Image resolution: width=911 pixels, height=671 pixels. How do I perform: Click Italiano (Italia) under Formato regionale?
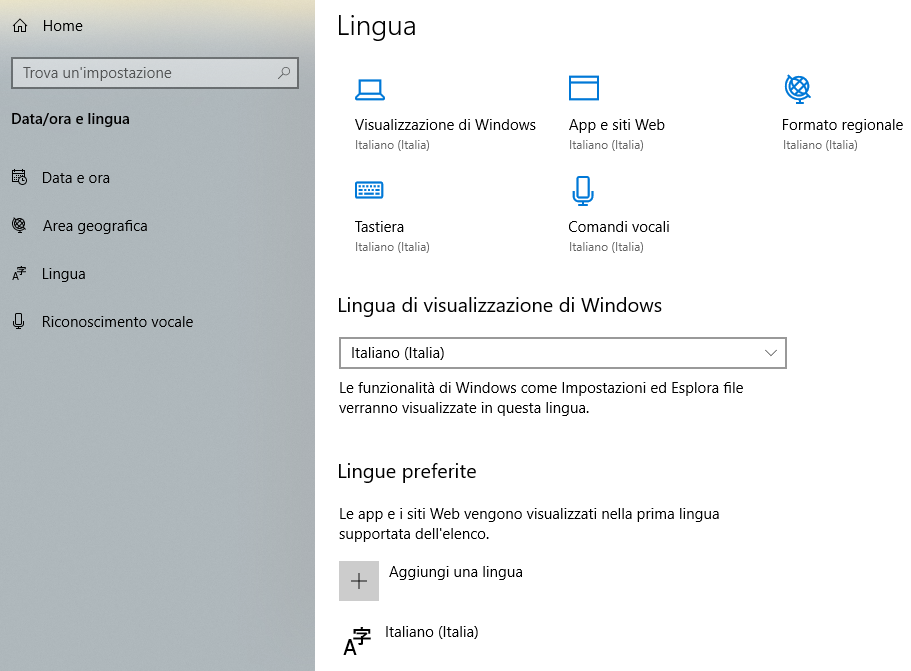click(x=820, y=145)
